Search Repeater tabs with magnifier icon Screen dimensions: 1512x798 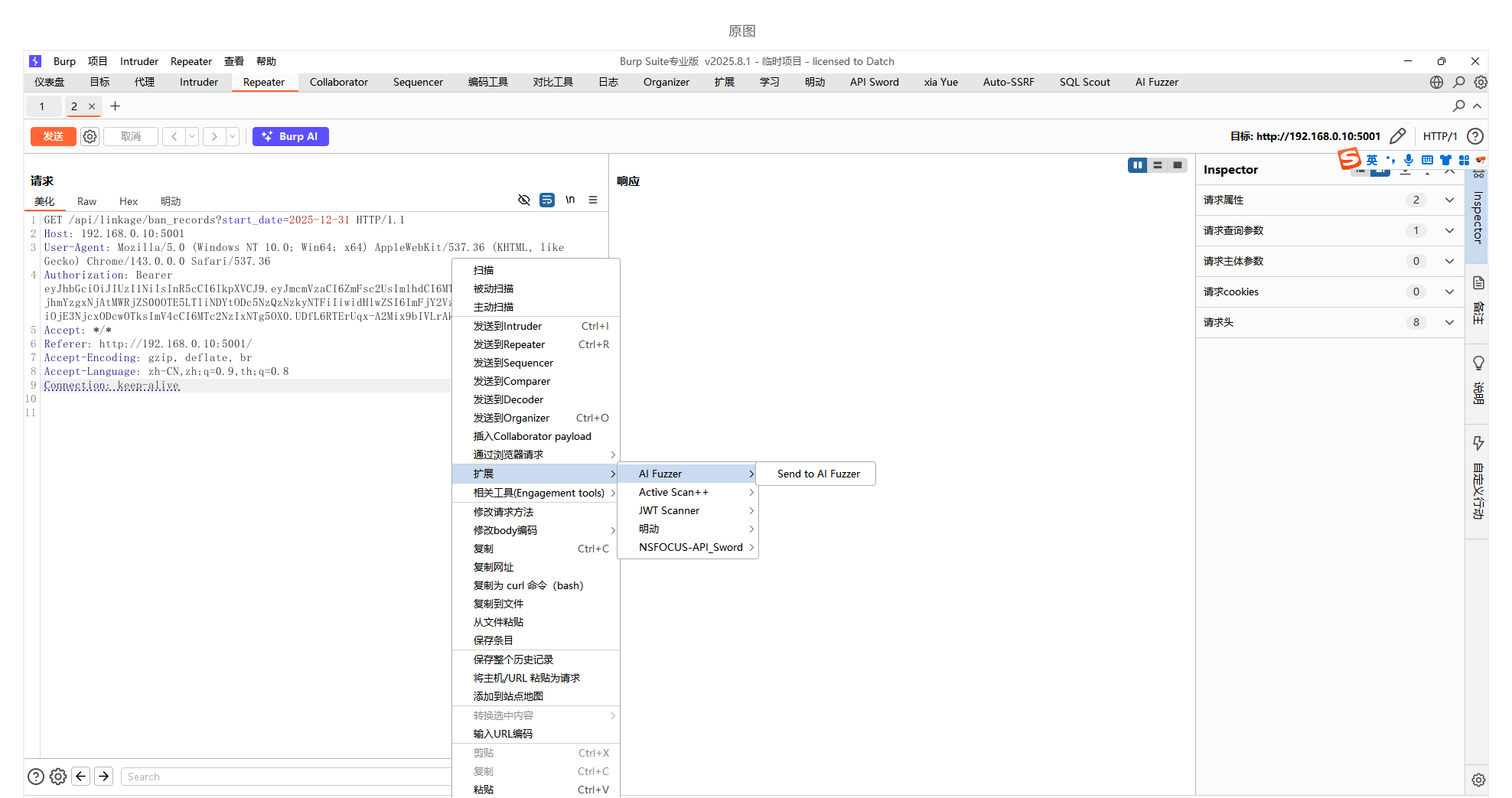pyautogui.click(x=1459, y=106)
